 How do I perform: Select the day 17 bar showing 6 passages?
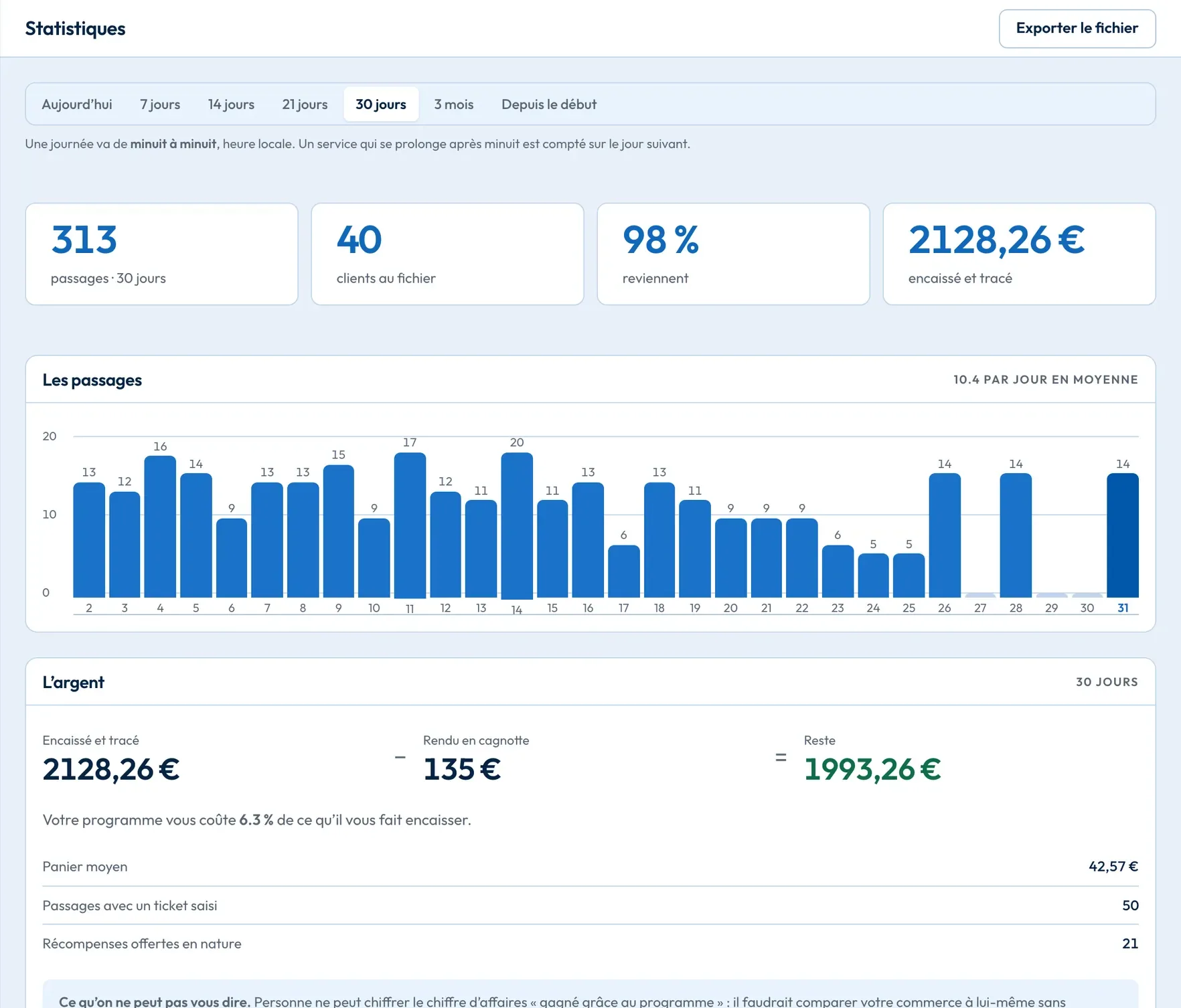click(x=624, y=572)
